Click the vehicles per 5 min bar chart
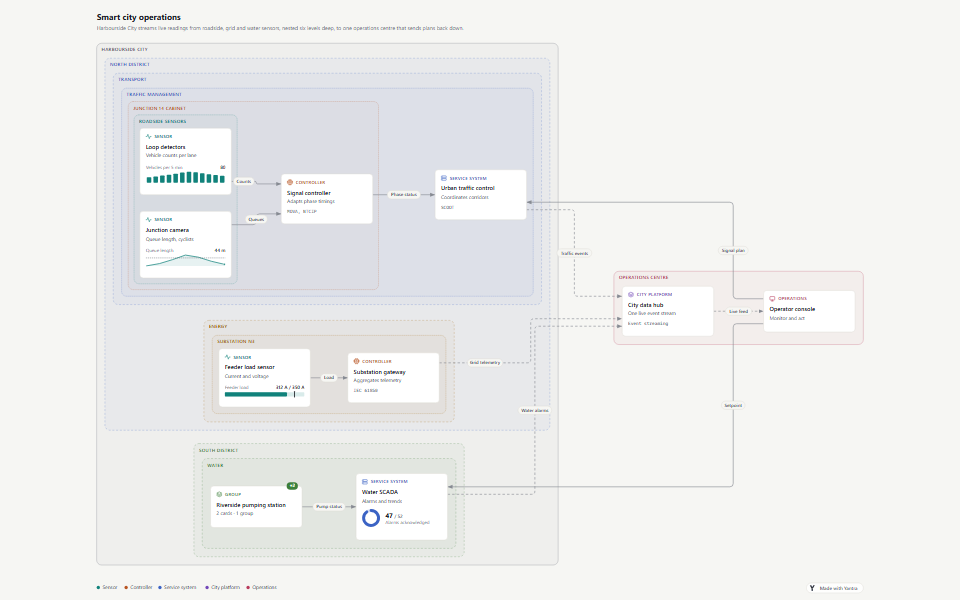The width and height of the screenshot is (960, 600). [x=186, y=178]
